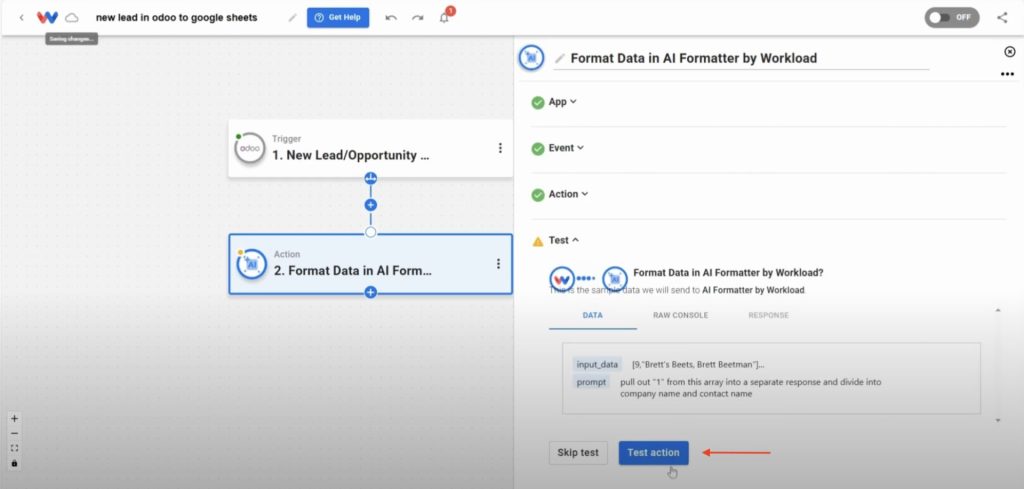This screenshot has height=489, width=1024.
Task: Click the Event green checkmark icon
Action: coord(537,149)
